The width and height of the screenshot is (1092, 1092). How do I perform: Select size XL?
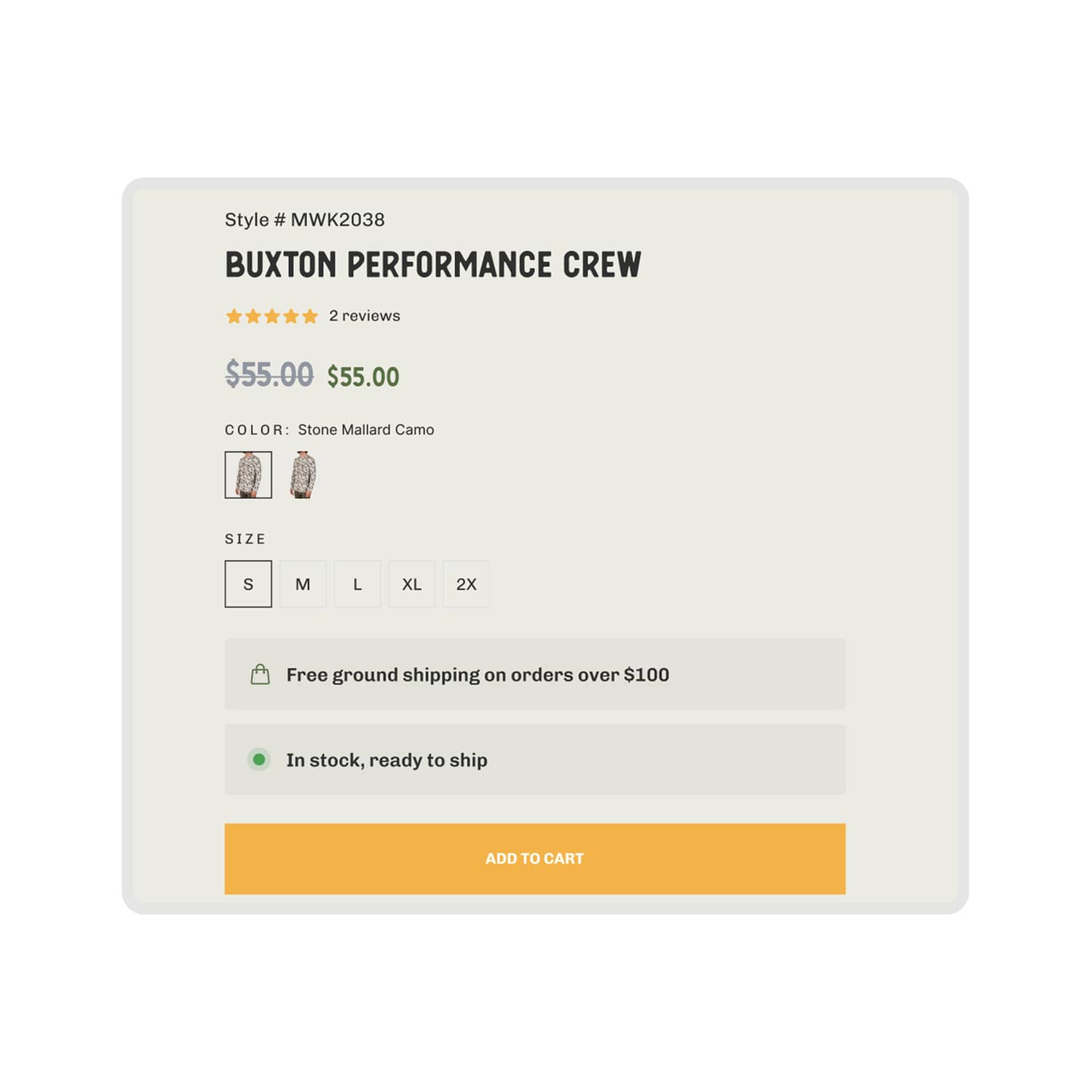(x=411, y=584)
